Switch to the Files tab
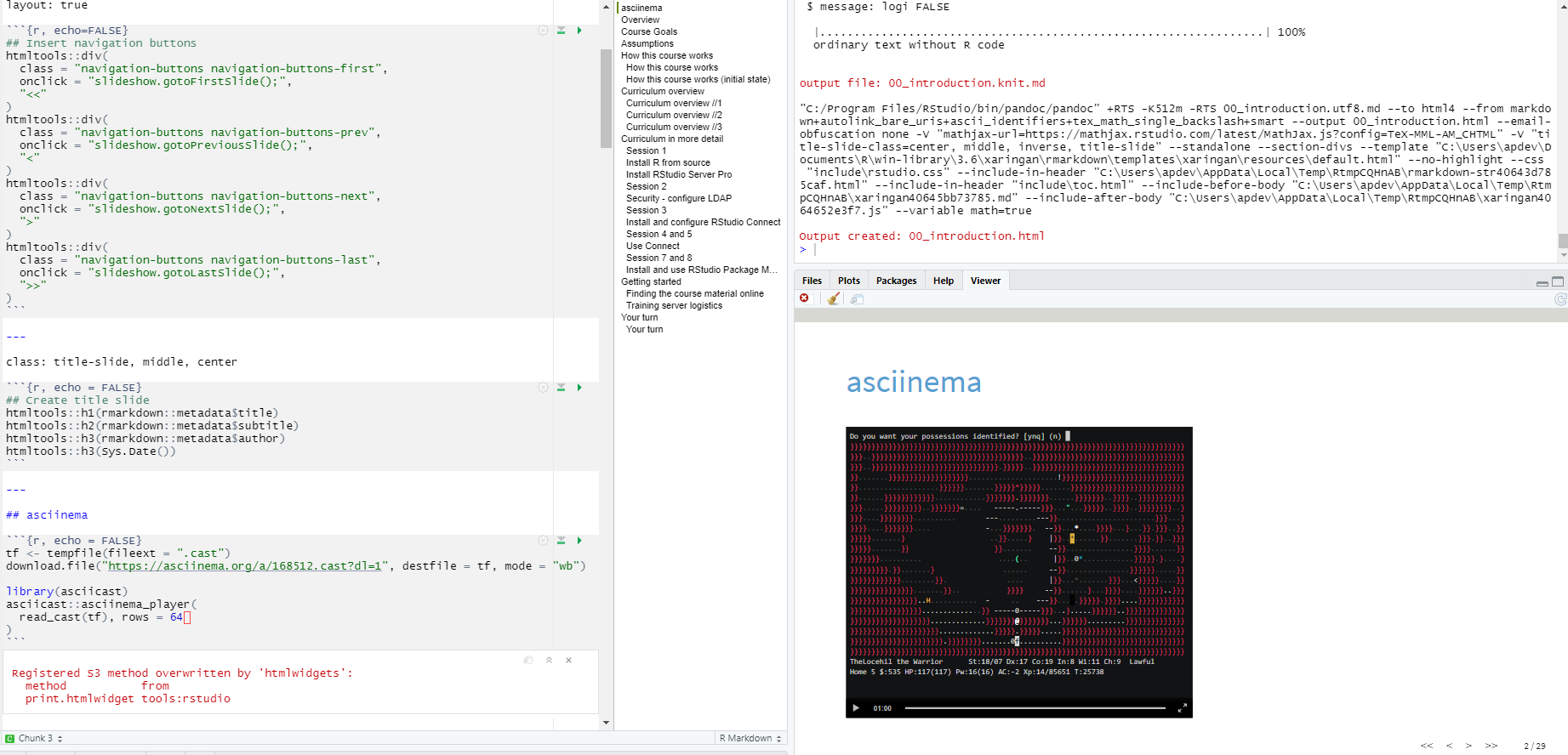1568x755 pixels. click(812, 281)
